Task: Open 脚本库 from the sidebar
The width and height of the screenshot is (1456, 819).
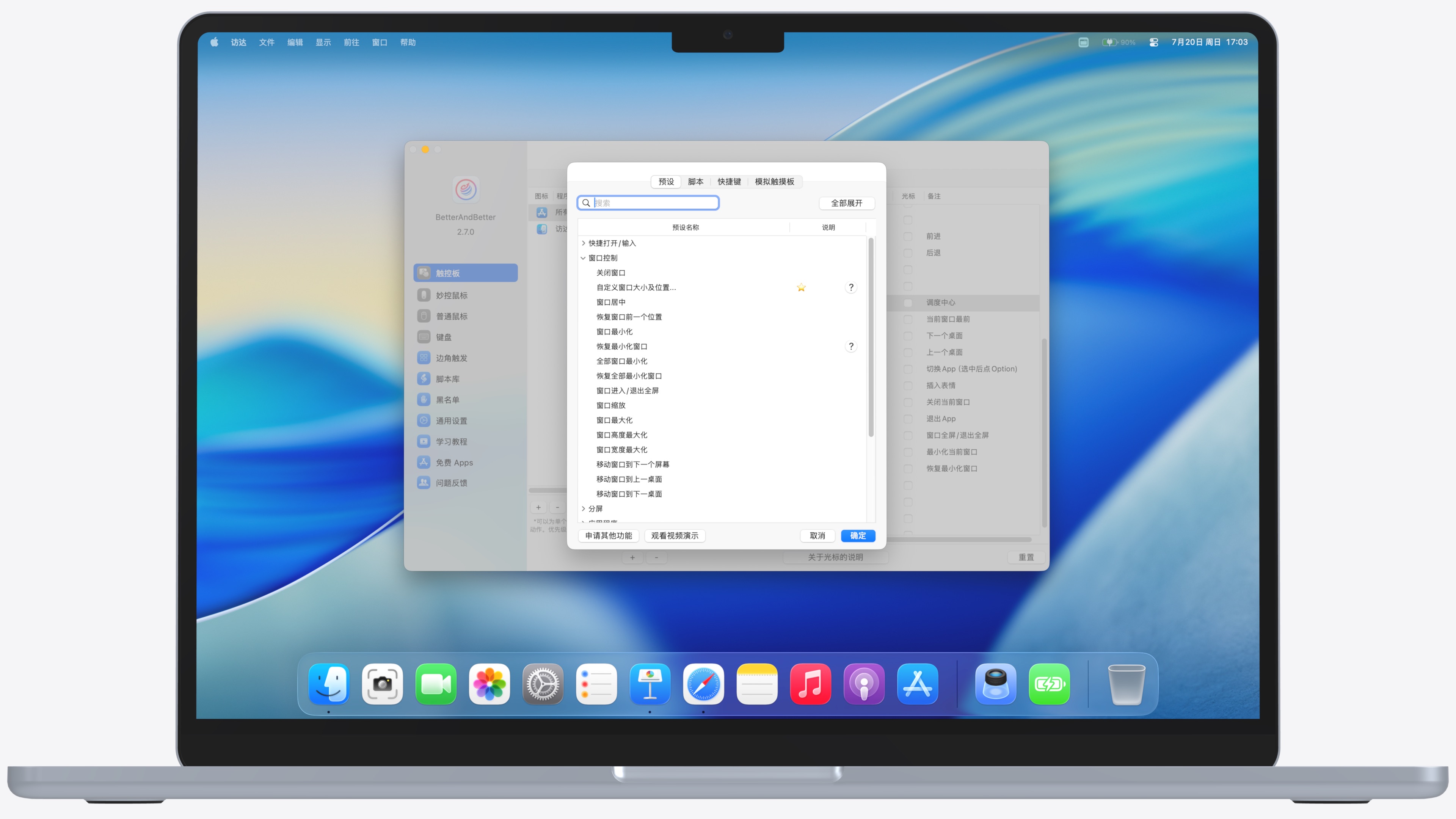Action: [447, 379]
